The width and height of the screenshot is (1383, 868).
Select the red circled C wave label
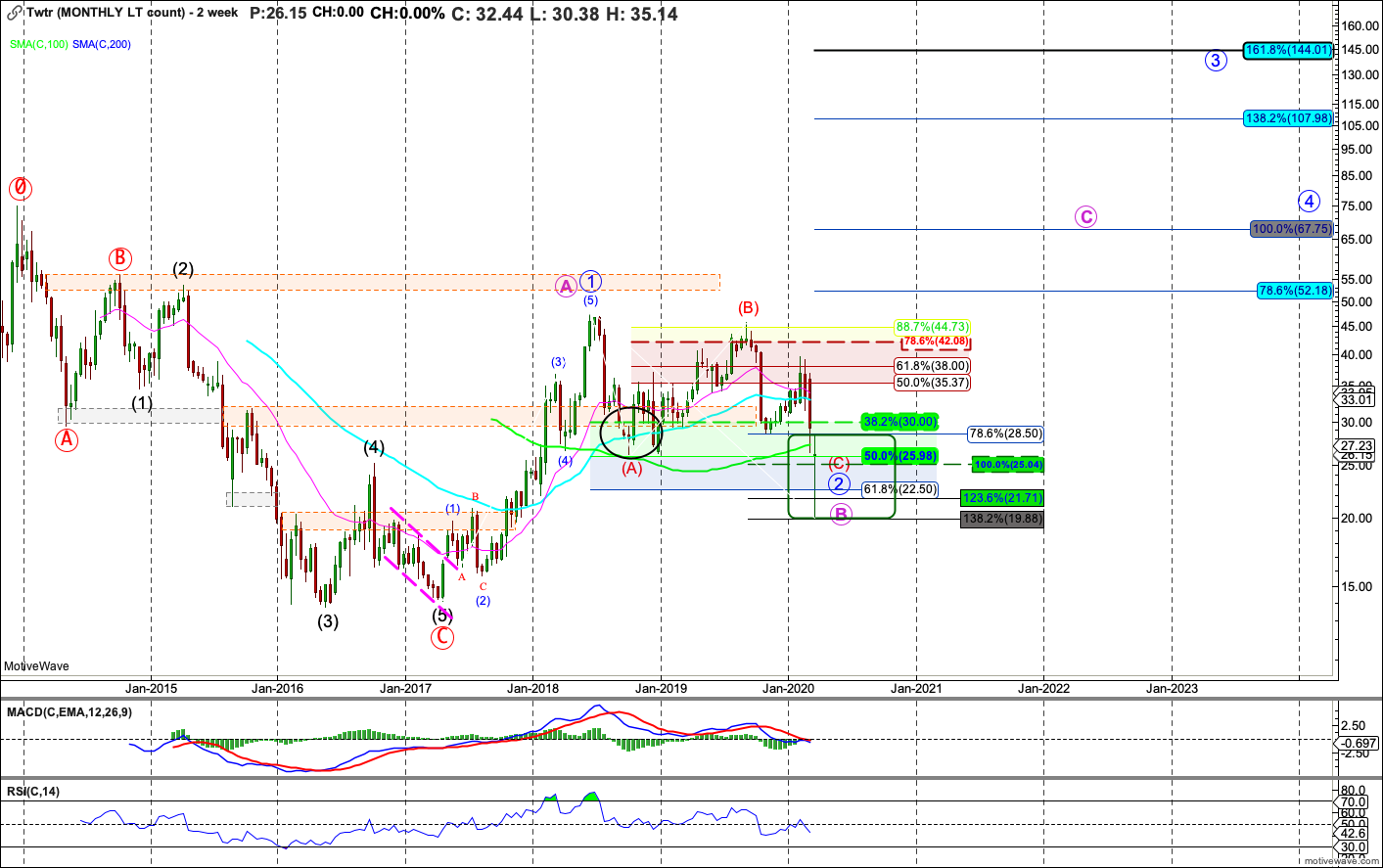(x=442, y=637)
